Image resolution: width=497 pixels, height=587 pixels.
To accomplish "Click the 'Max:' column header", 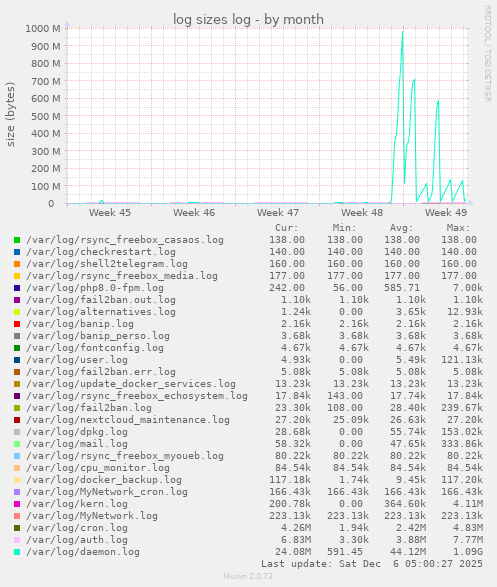I will point(458,228).
